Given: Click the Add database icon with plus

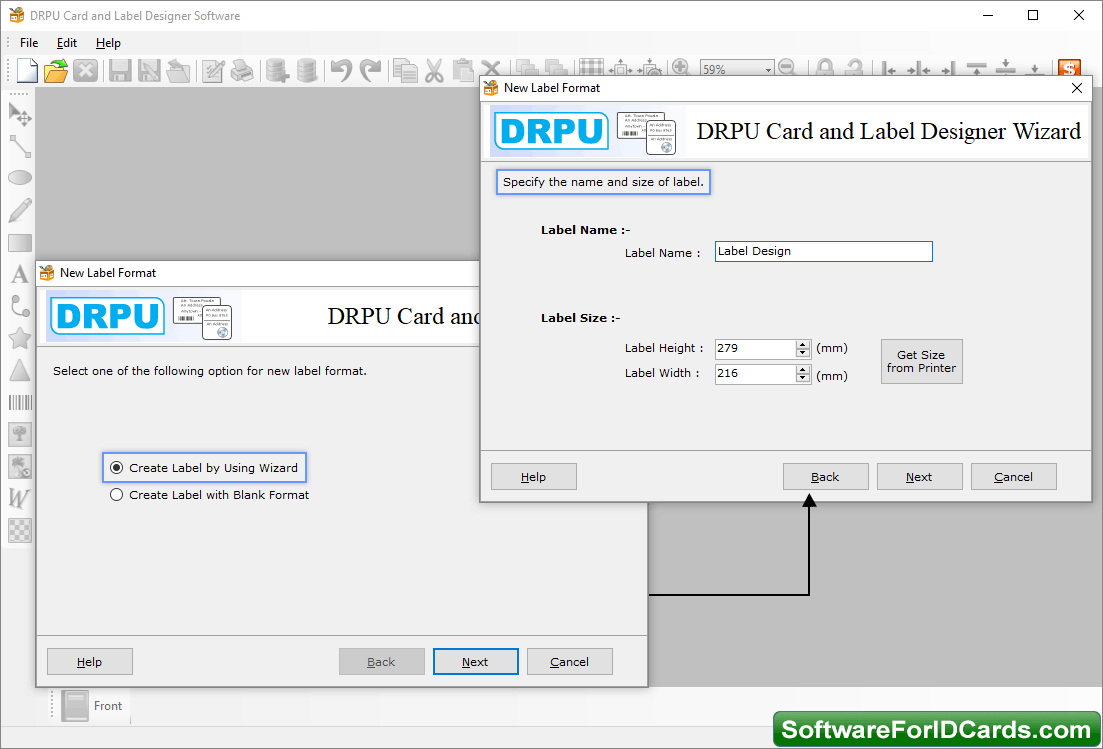Looking at the screenshot, I should point(277,70).
